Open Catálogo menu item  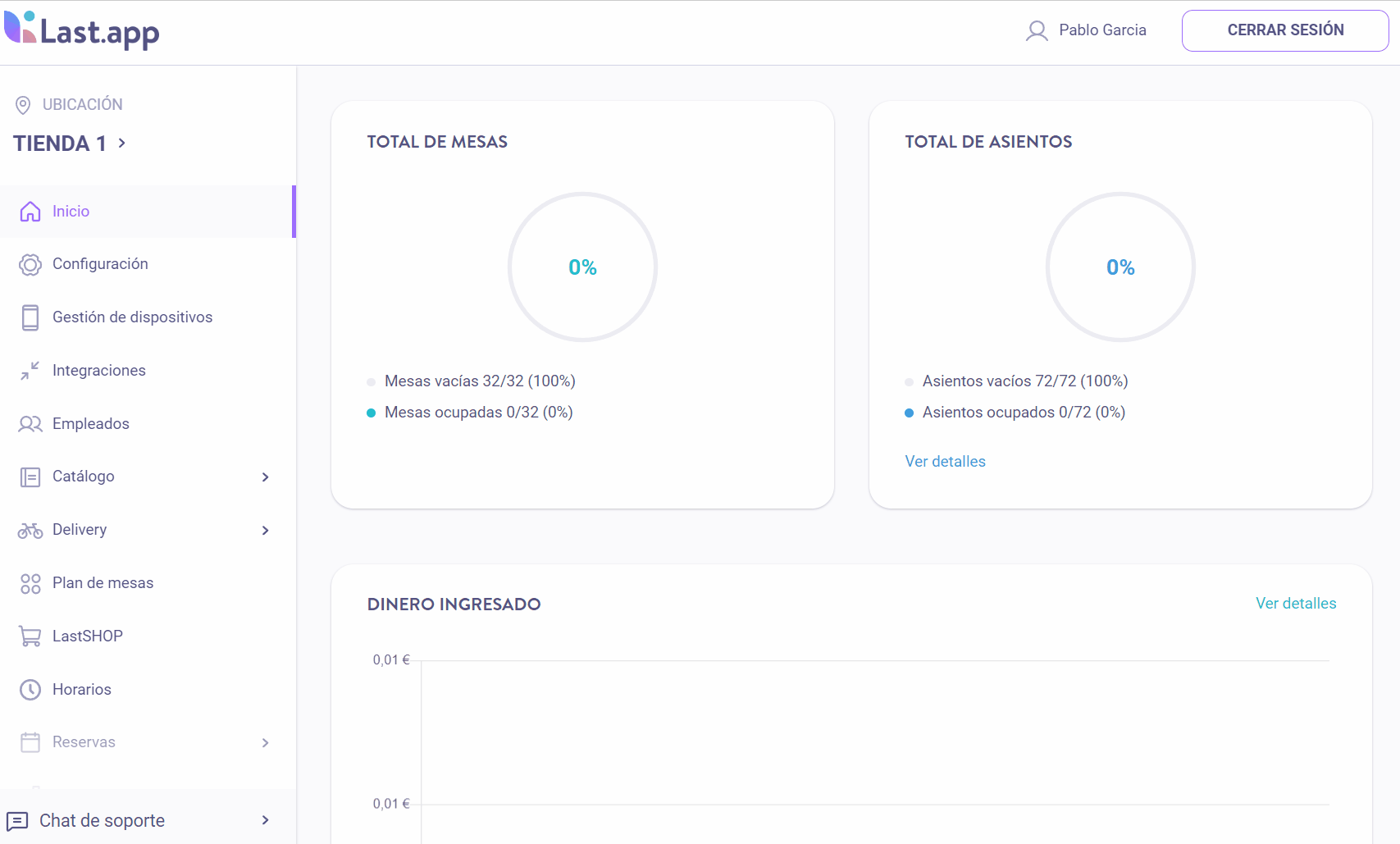coord(148,477)
